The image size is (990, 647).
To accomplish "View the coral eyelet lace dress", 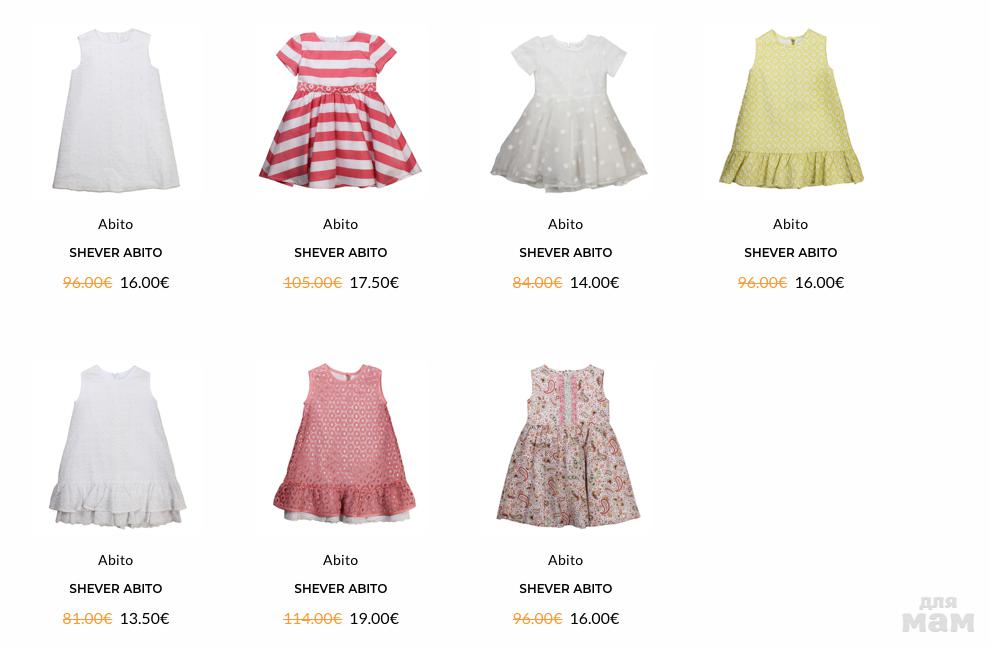I will pyautogui.click(x=344, y=443).
